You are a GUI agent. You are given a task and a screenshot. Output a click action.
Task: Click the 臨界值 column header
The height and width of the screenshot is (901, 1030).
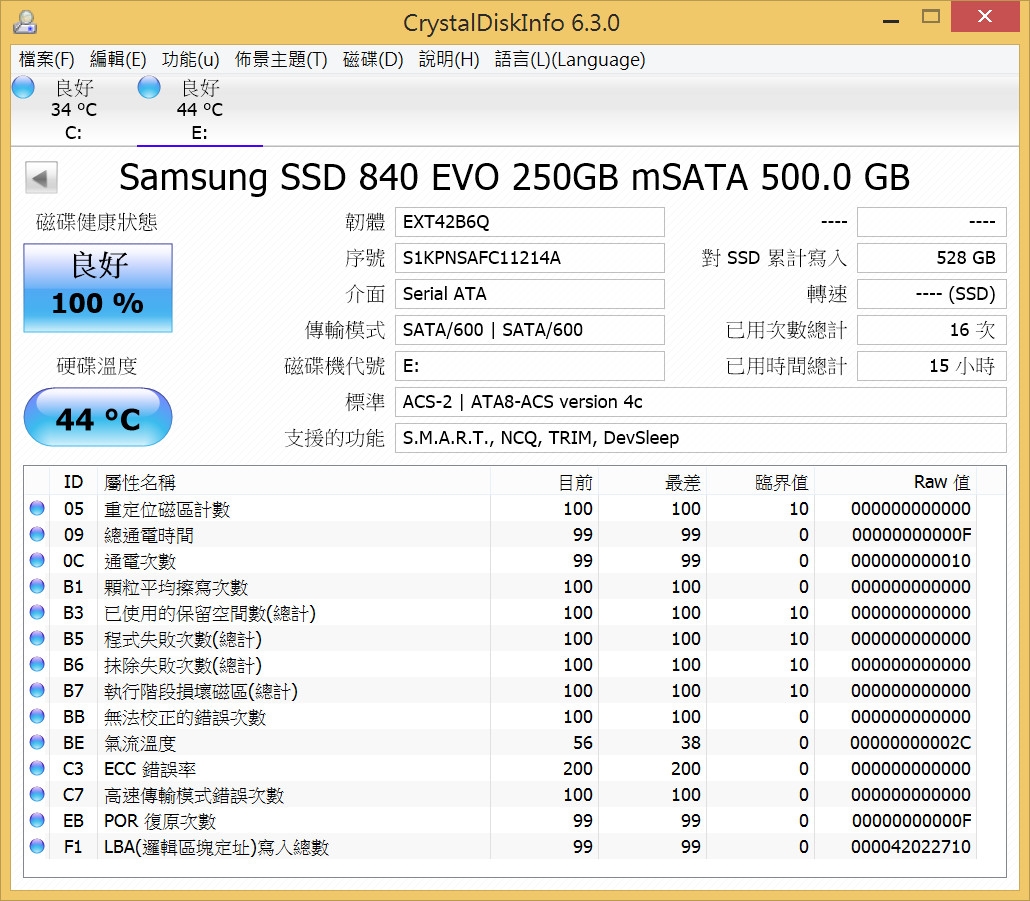tap(760, 482)
